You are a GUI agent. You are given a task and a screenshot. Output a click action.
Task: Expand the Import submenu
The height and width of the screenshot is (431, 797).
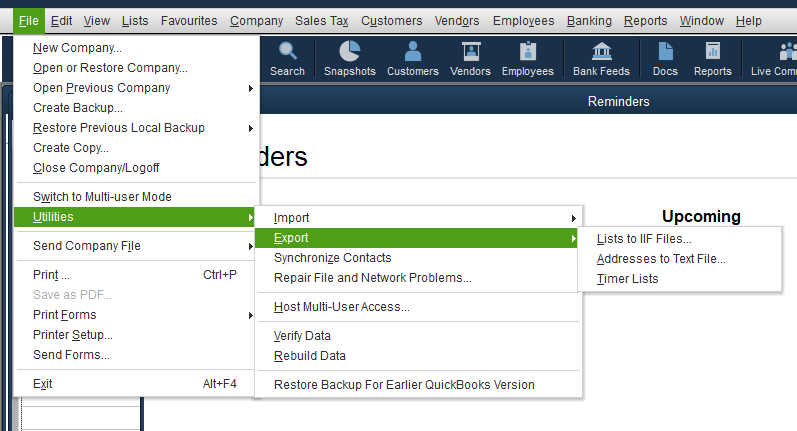(x=291, y=218)
